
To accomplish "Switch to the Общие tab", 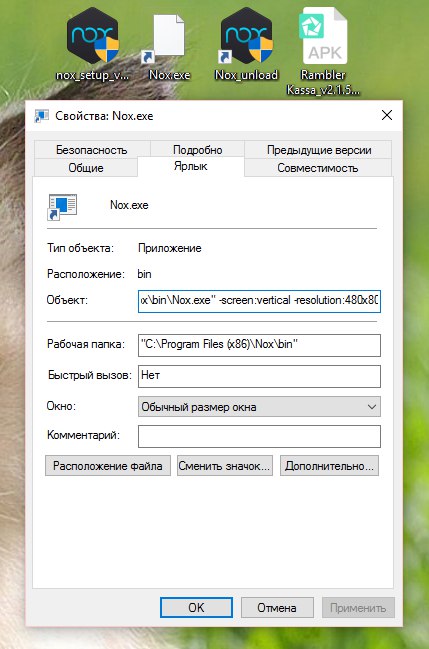I will (86, 168).
